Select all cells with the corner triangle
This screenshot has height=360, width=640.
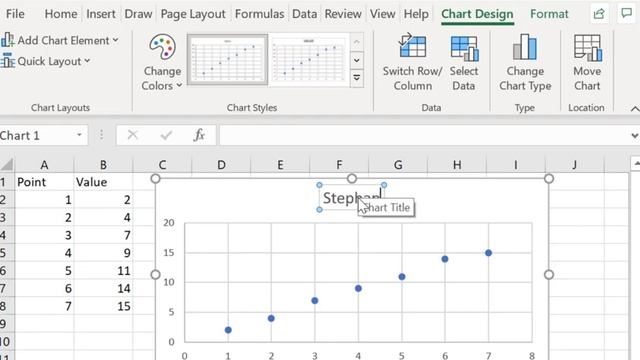pos(7,164)
